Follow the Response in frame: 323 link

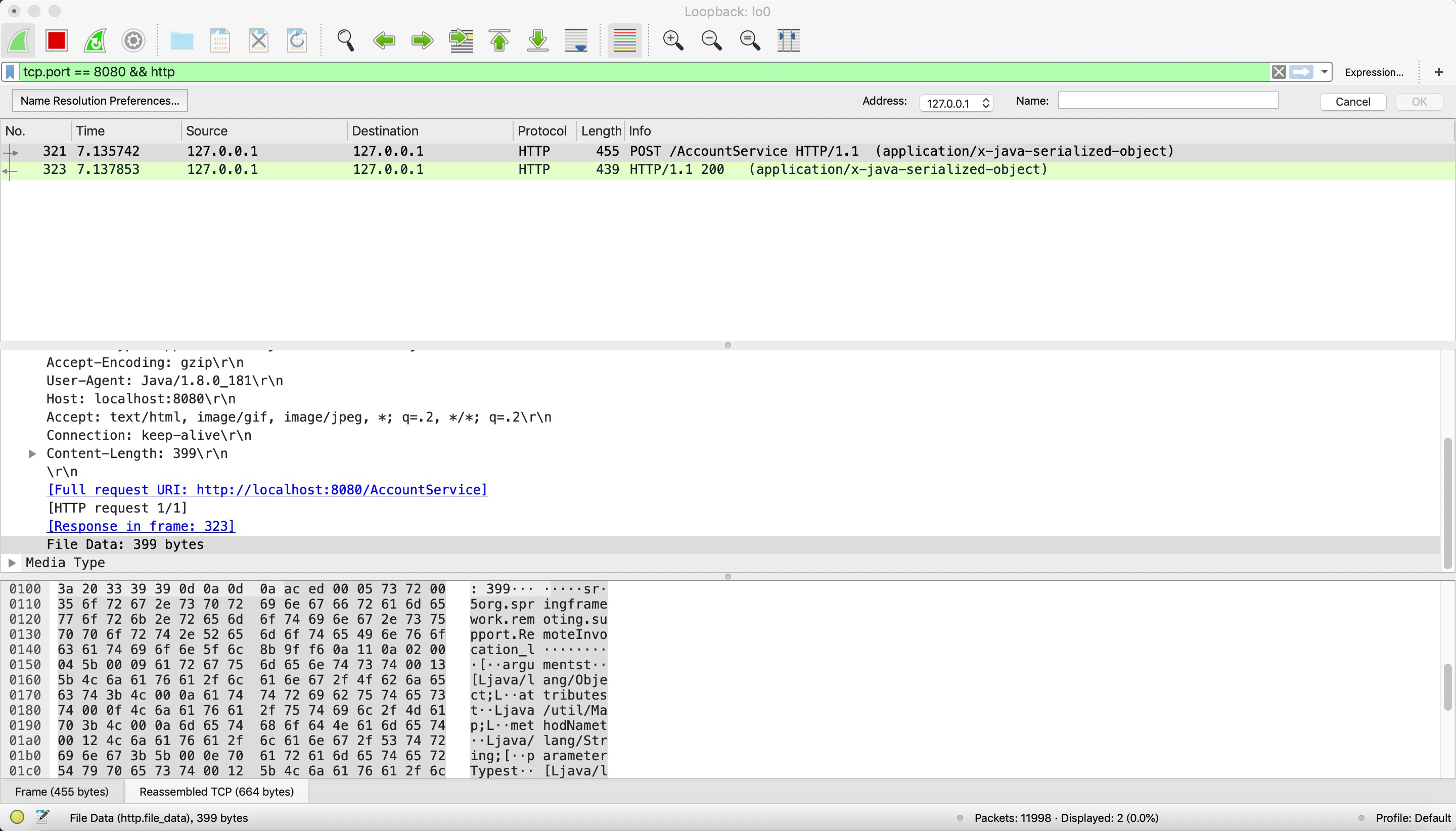[141, 526]
